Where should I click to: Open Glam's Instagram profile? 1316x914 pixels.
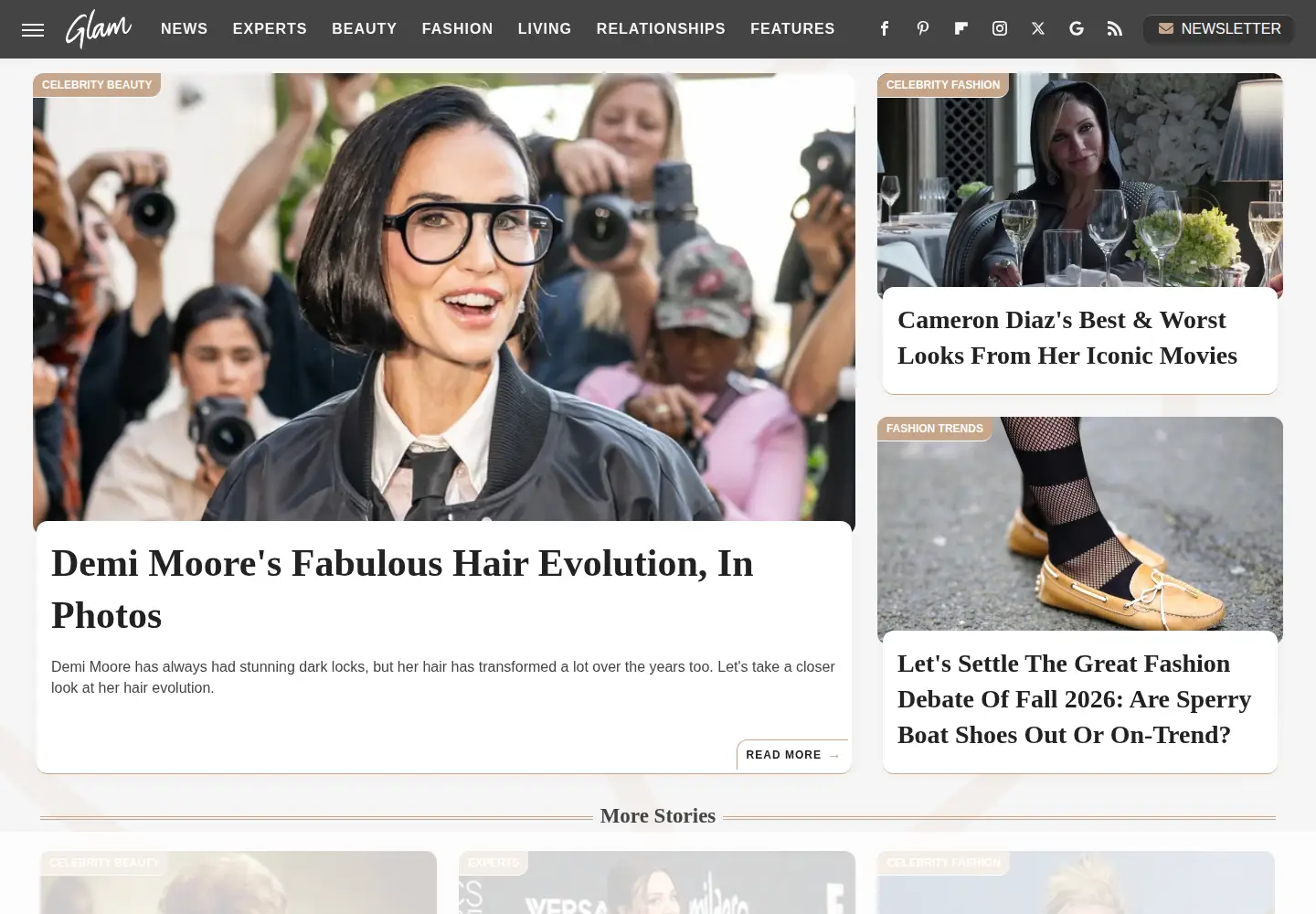(1000, 28)
